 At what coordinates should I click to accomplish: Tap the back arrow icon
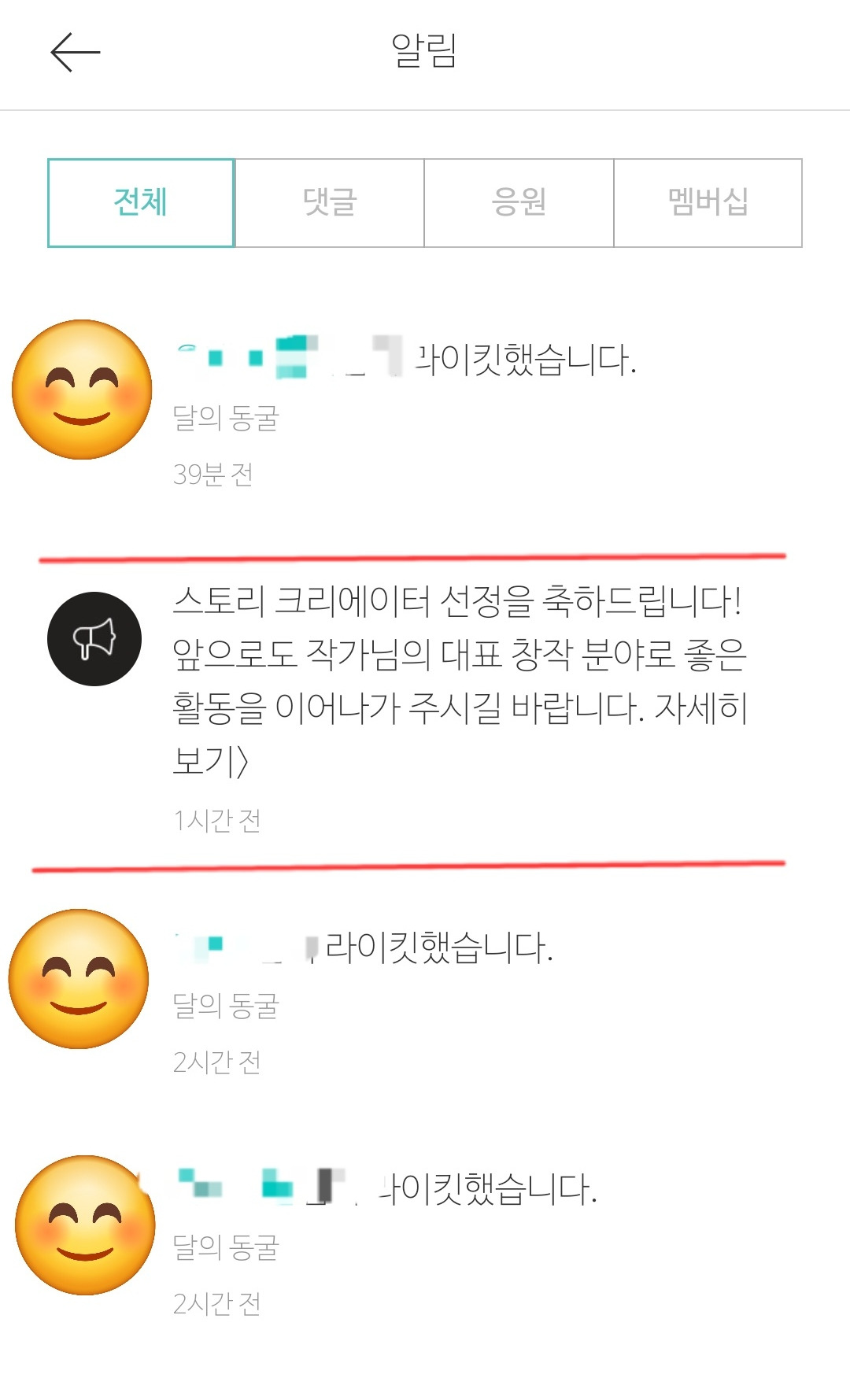point(75,53)
